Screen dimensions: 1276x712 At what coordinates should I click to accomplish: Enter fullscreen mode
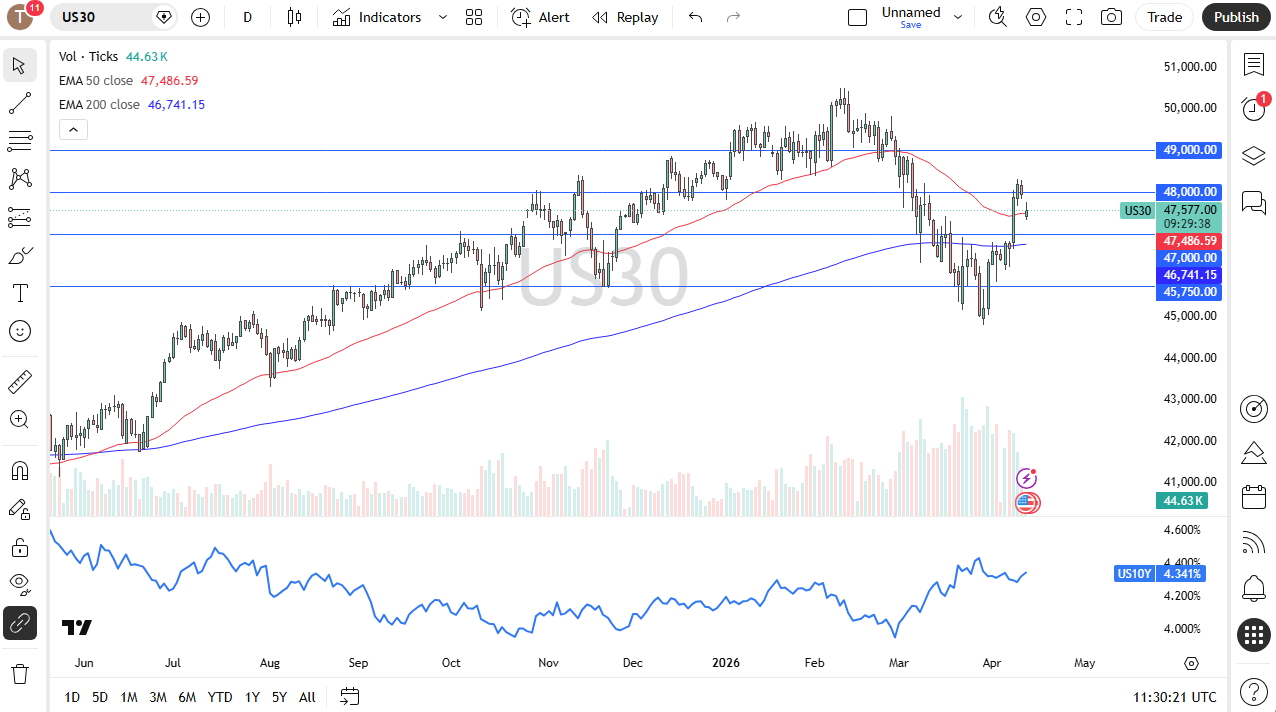(1074, 17)
